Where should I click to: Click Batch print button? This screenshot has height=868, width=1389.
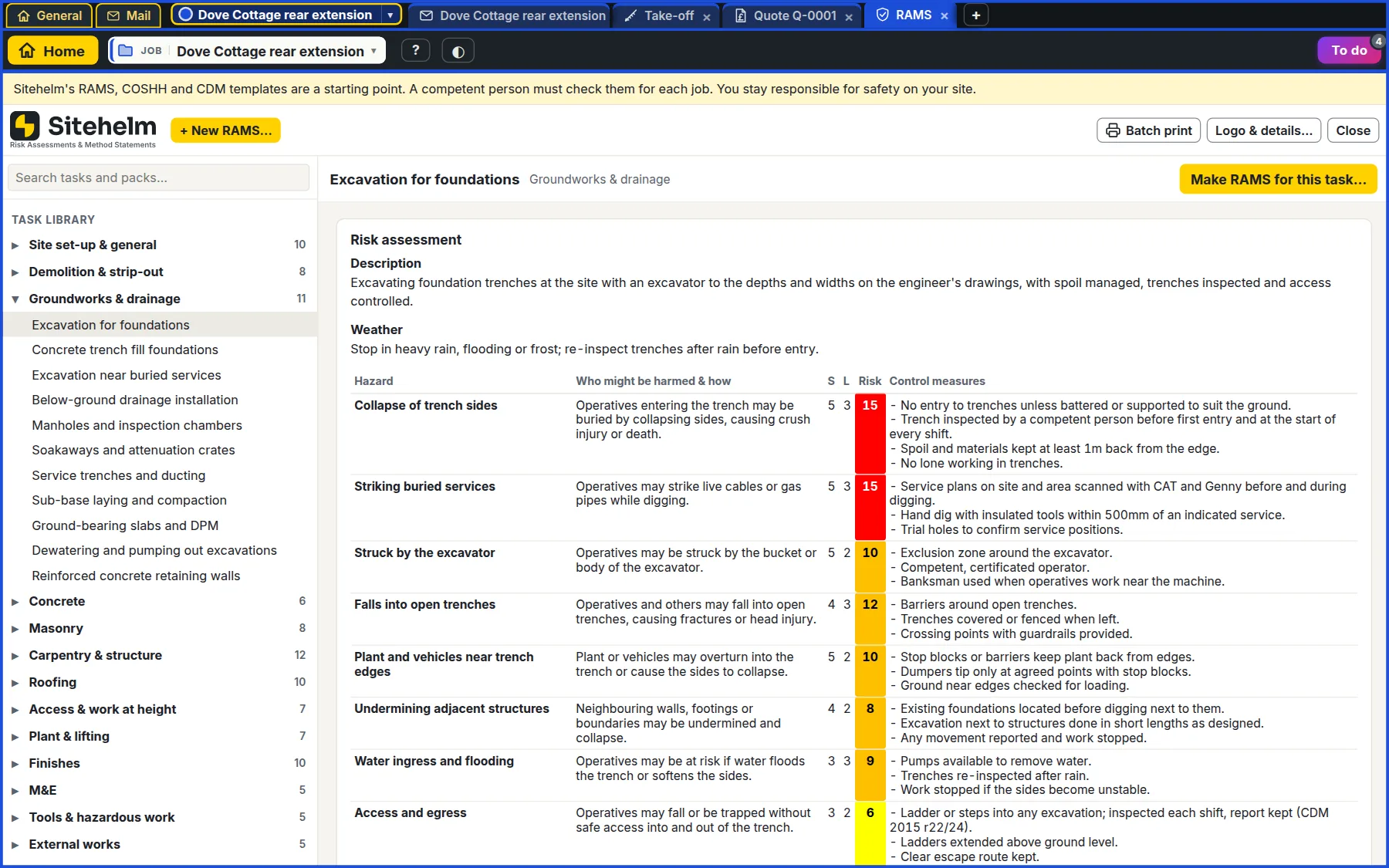(1149, 130)
